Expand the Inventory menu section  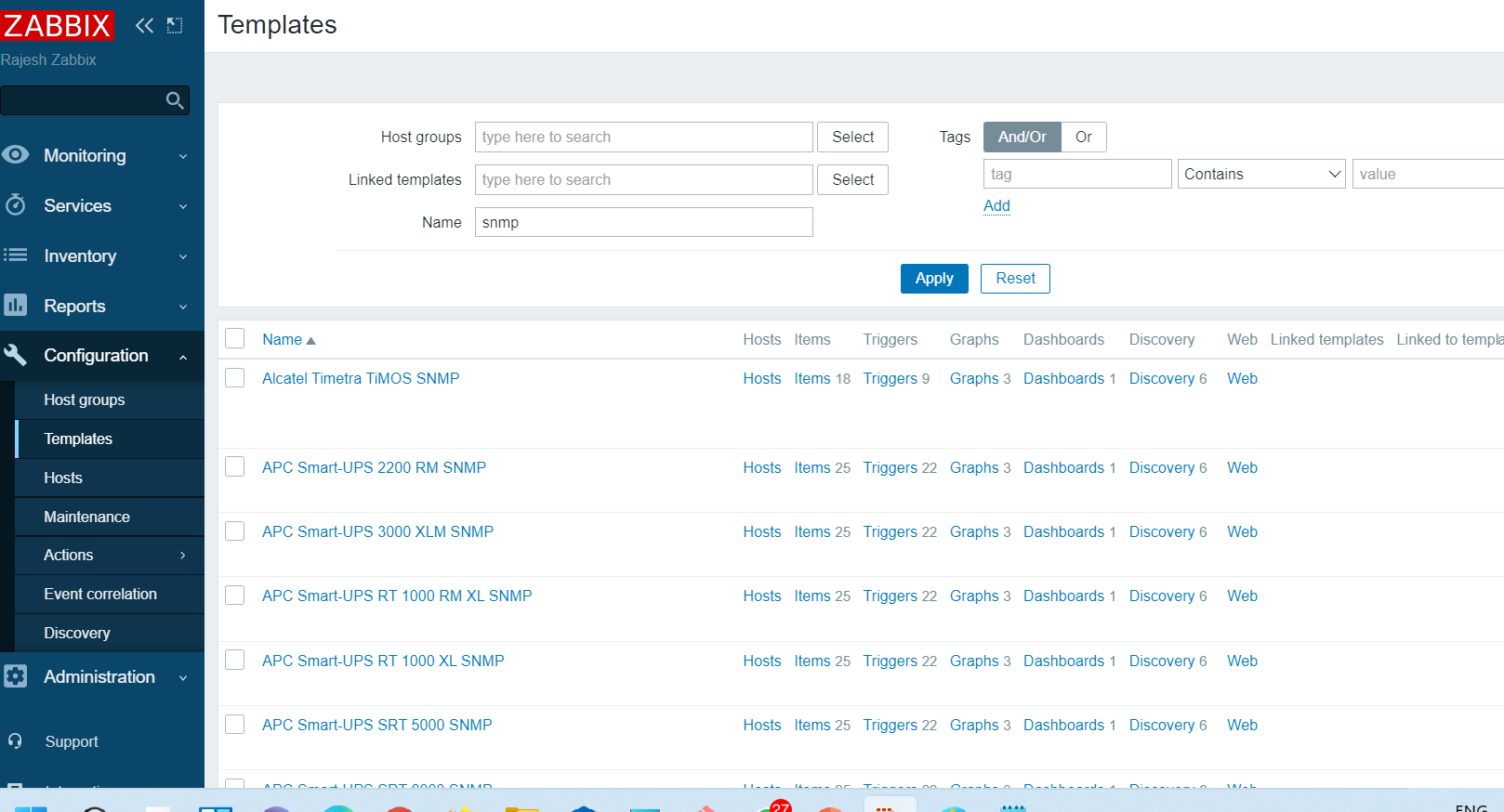point(183,256)
